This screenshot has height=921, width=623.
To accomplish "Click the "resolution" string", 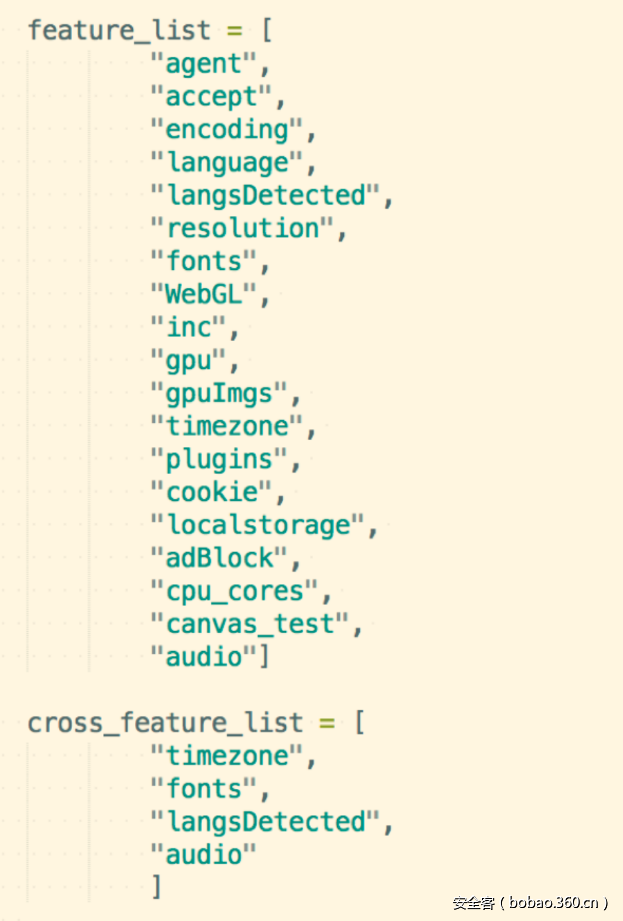I will pyautogui.click(x=241, y=228).
